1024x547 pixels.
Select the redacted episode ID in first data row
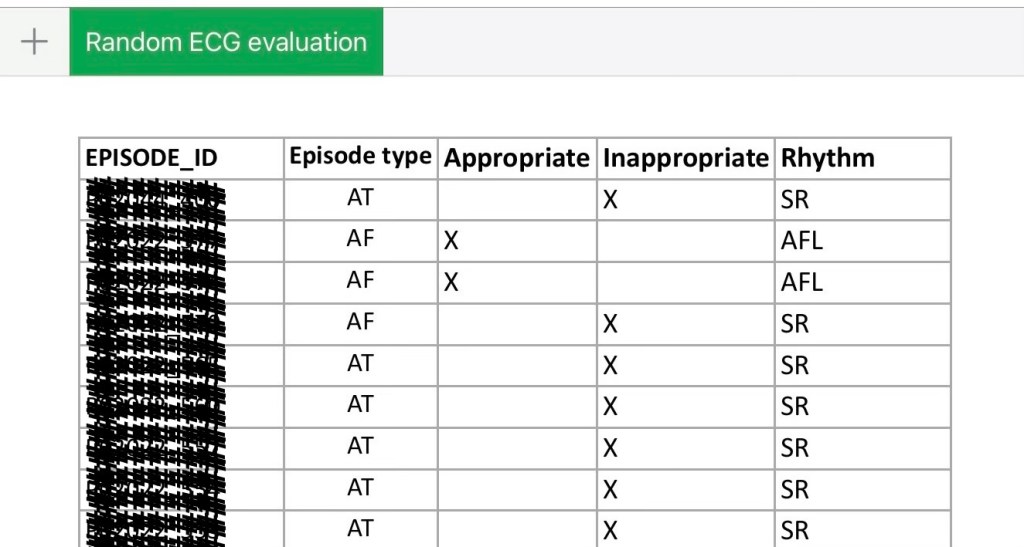(155, 200)
